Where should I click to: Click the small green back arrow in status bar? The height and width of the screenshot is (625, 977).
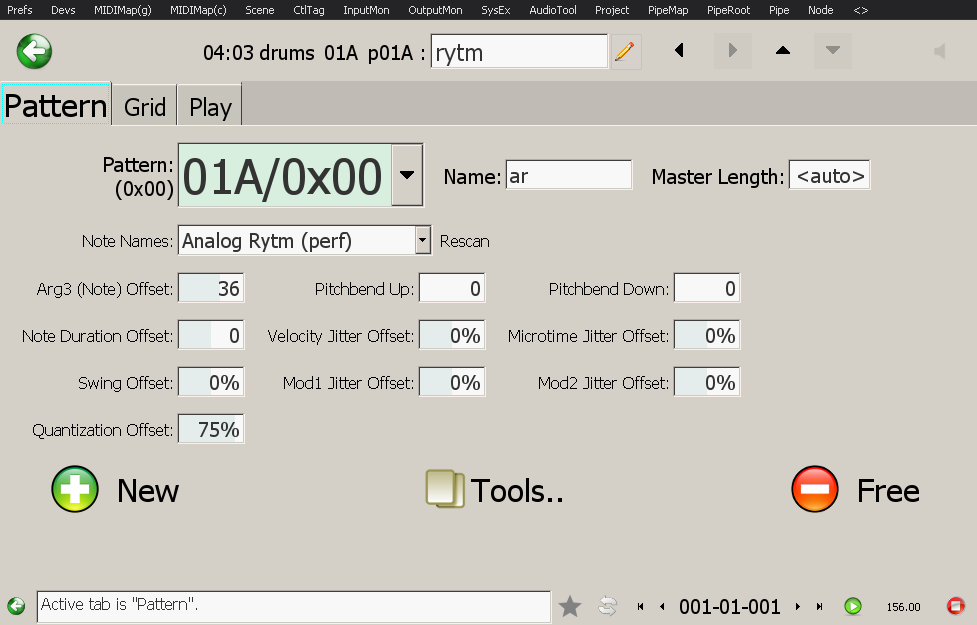point(16,606)
